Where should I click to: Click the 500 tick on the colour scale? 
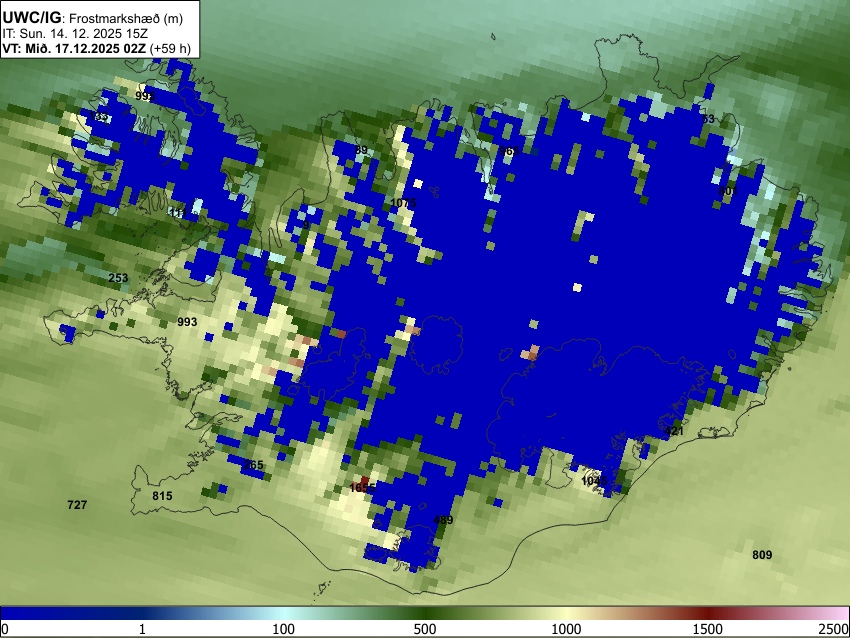(425, 629)
